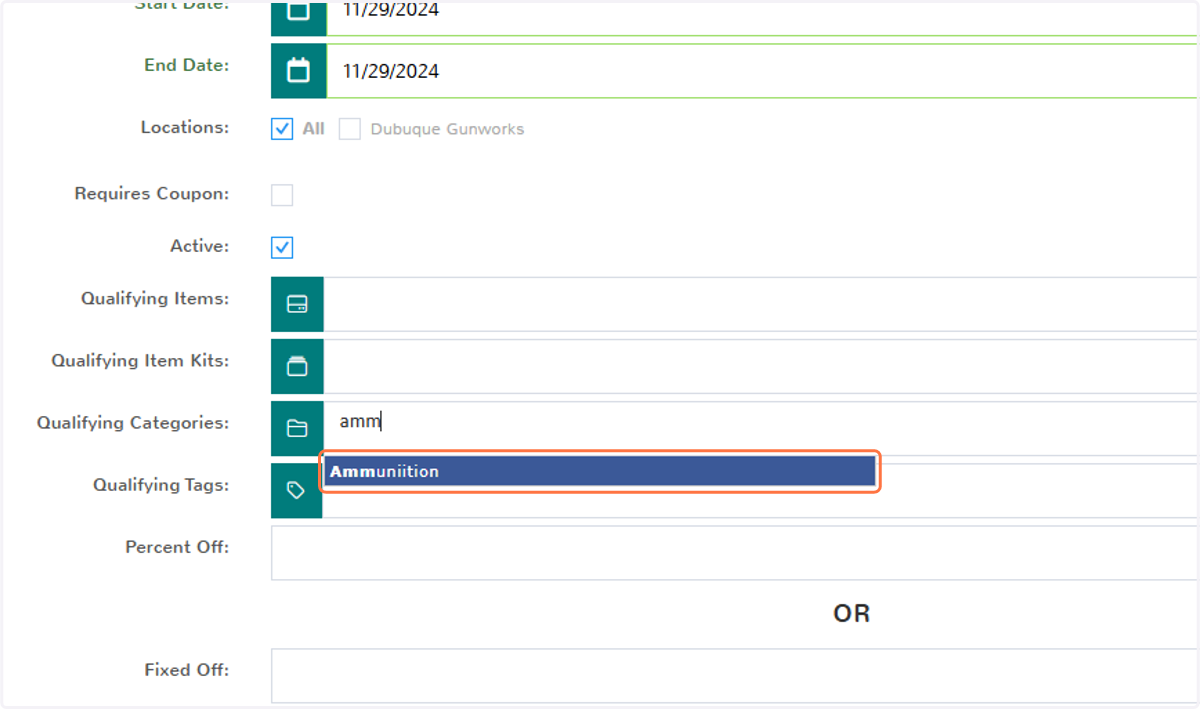Focus the Start Date field
This screenshot has width=1200, height=709.
(x=762, y=17)
